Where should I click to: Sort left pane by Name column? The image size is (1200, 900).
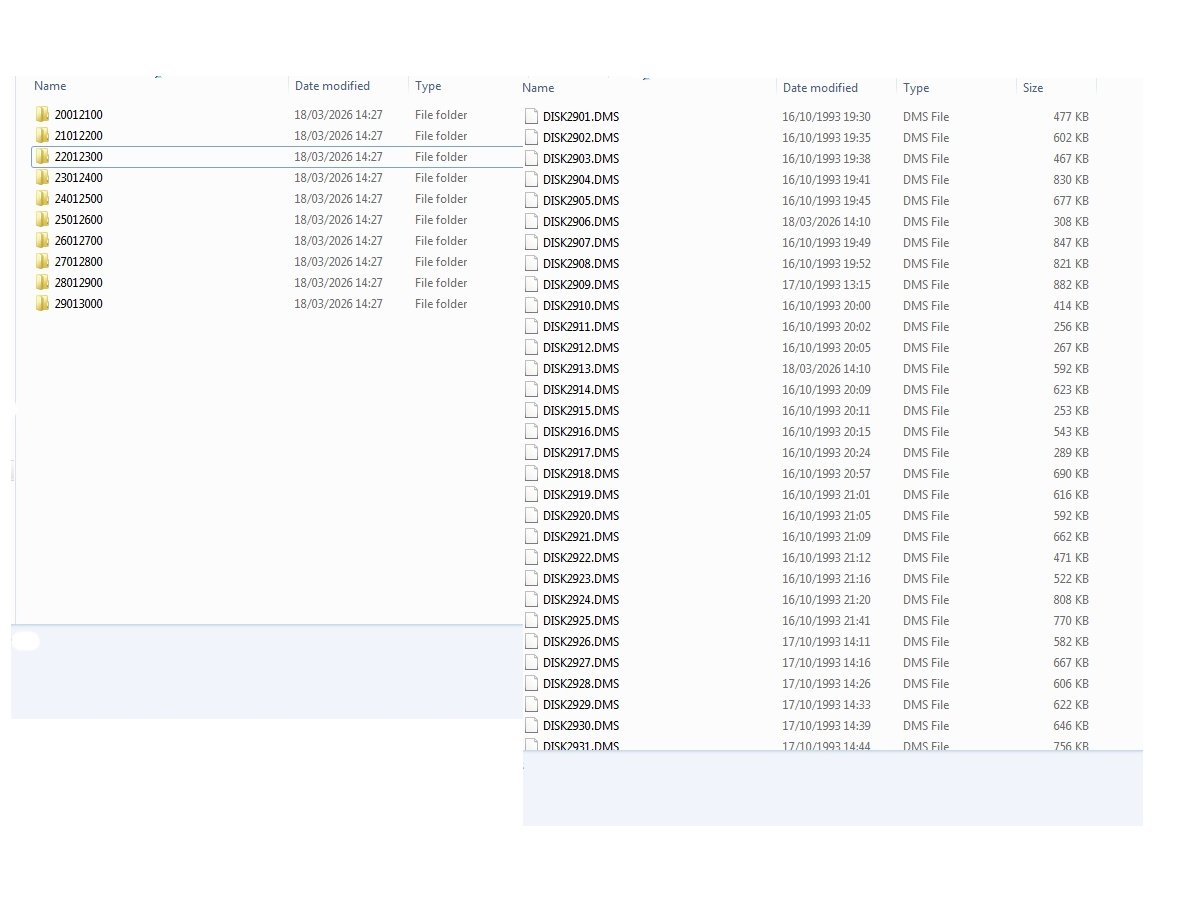[50, 86]
